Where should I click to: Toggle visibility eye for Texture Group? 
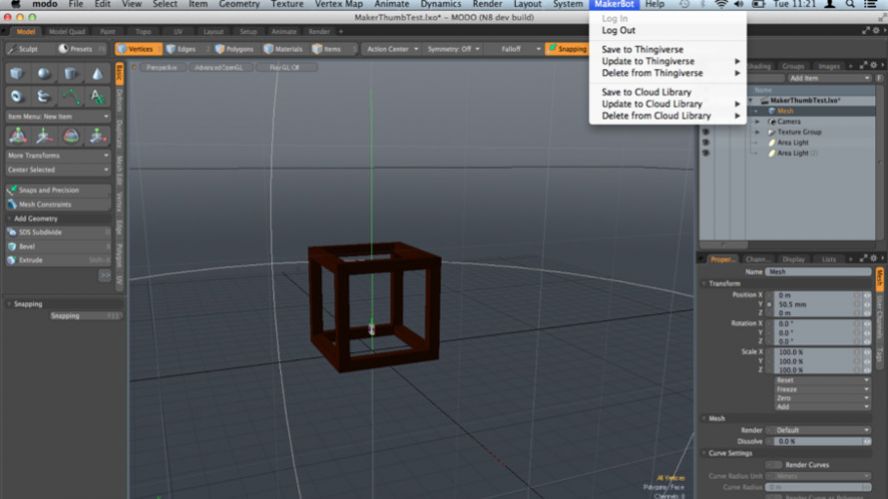point(705,132)
